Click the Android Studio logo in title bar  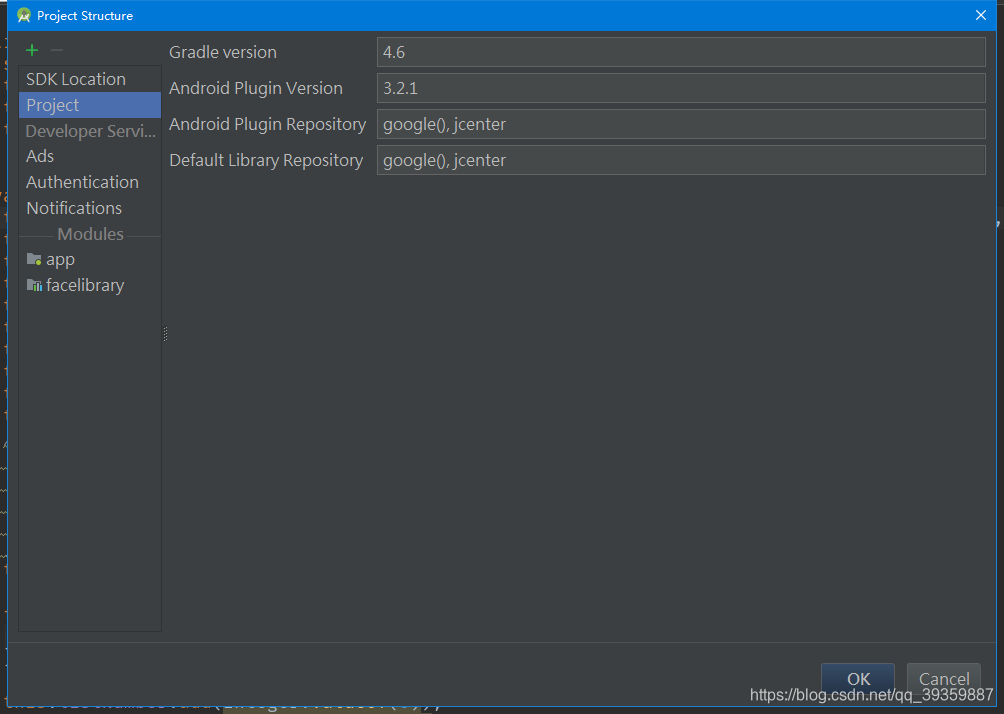[24, 15]
